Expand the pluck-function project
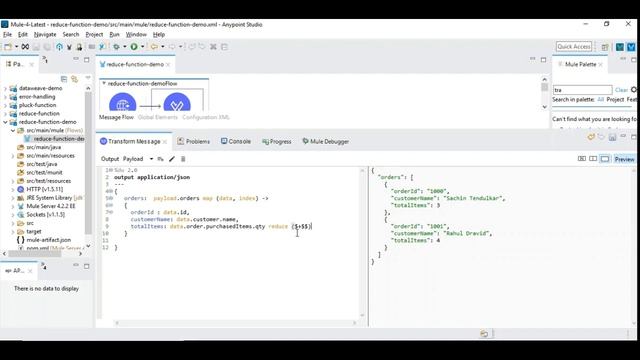 (5, 105)
